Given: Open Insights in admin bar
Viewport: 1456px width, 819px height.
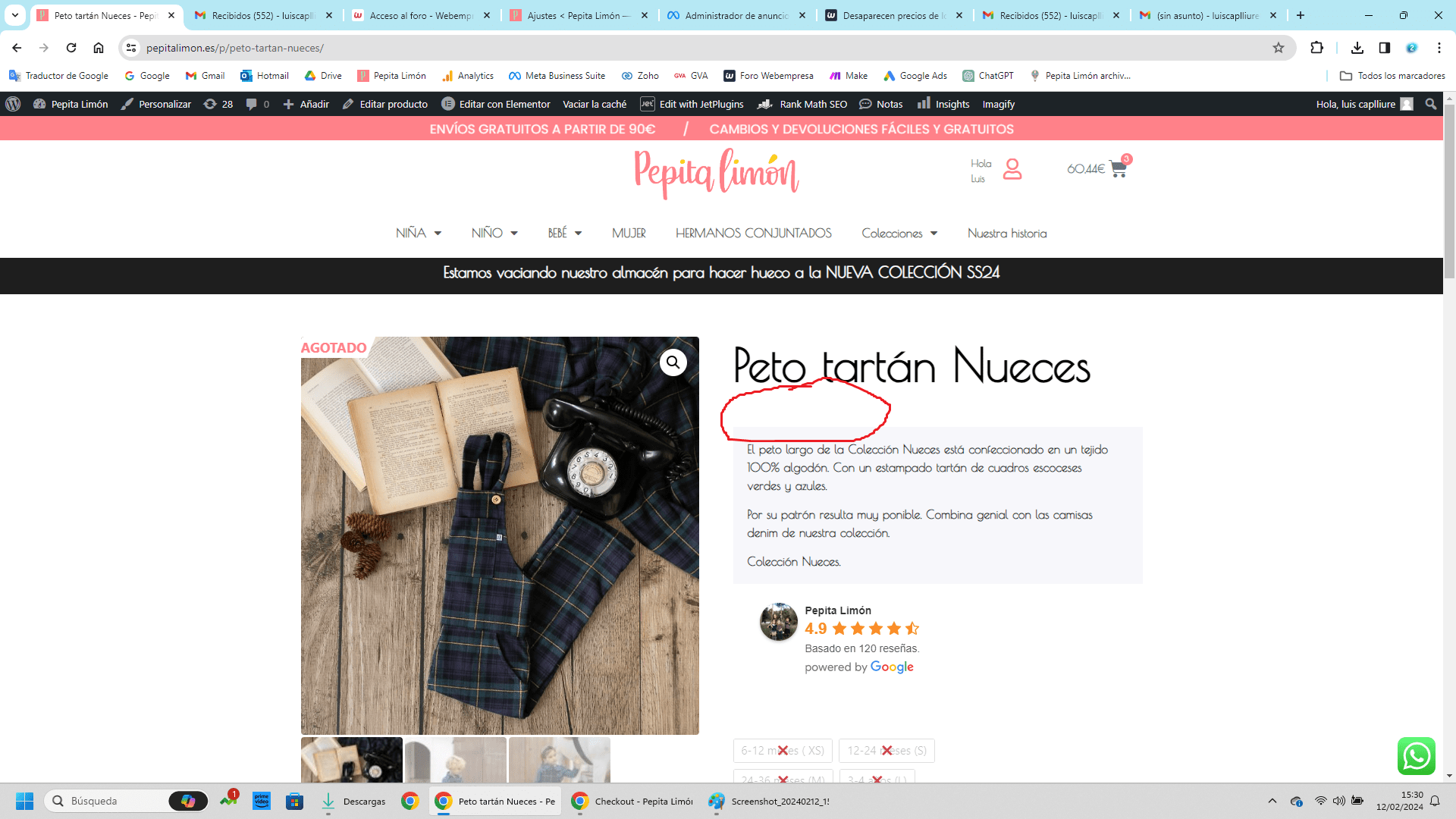Looking at the screenshot, I should point(943,104).
